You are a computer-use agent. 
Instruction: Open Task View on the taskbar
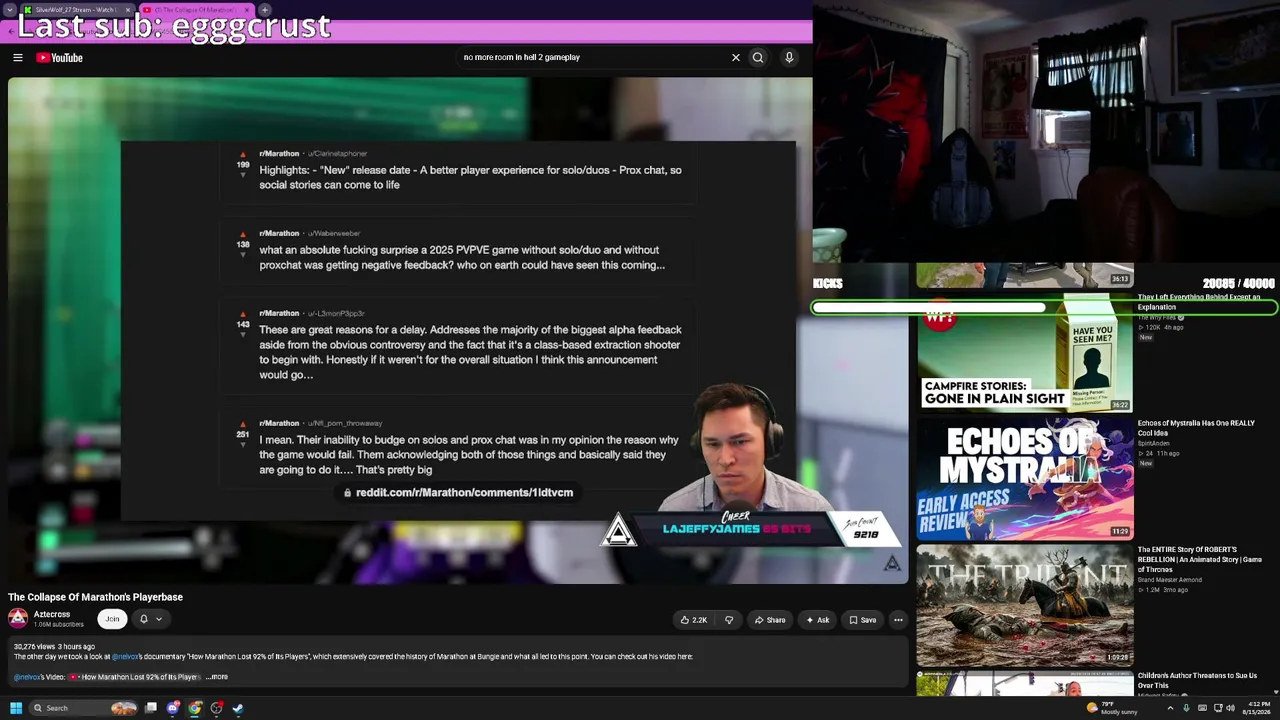coord(151,708)
